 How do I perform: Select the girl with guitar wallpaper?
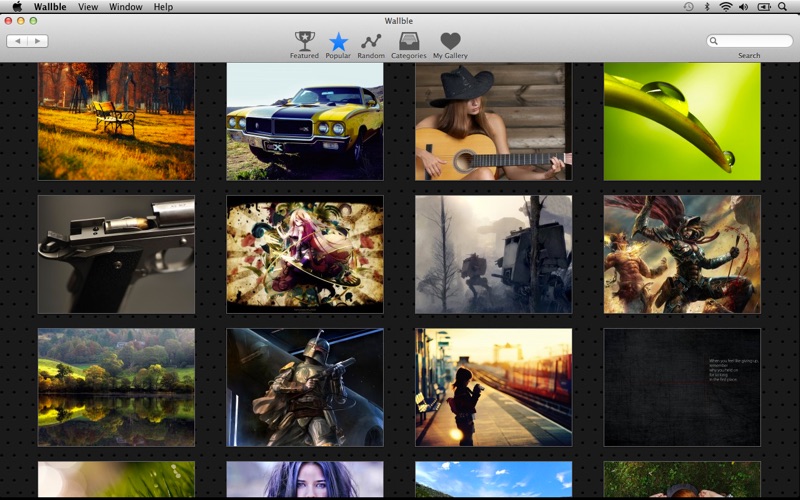click(493, 121)
